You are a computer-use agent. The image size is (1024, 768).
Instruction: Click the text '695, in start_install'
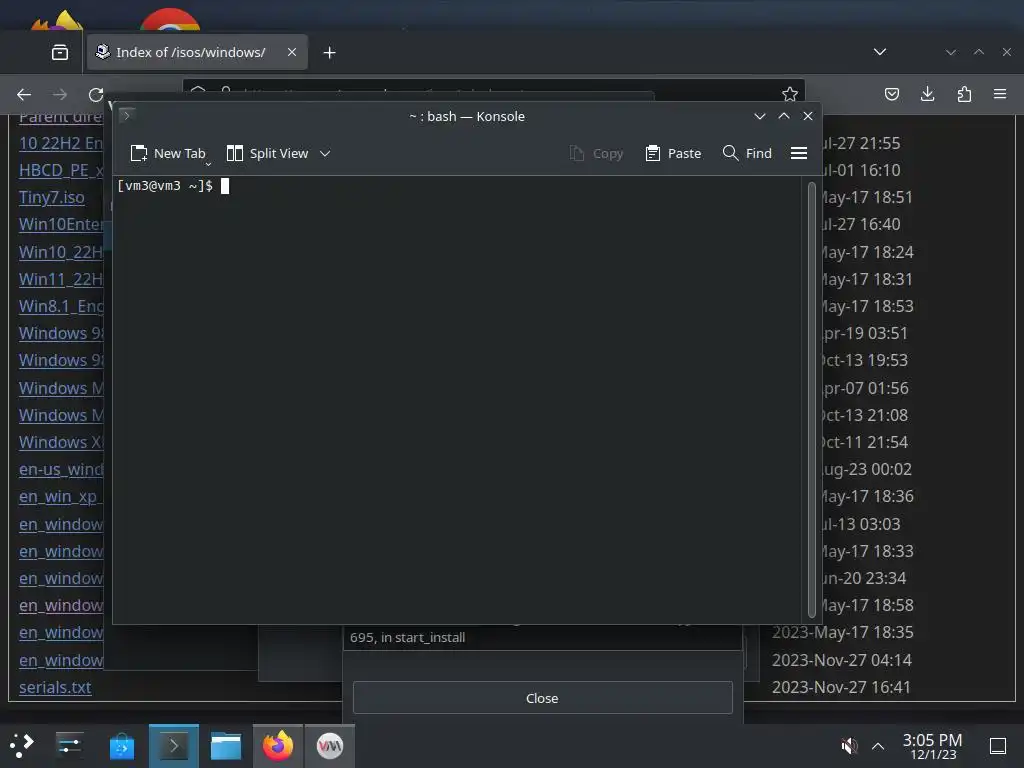click(x=408, y=637)
